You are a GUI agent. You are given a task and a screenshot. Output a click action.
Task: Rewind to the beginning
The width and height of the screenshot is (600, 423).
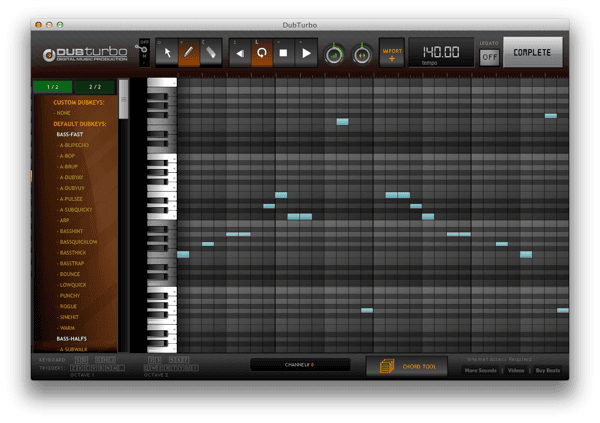point(240,53)
